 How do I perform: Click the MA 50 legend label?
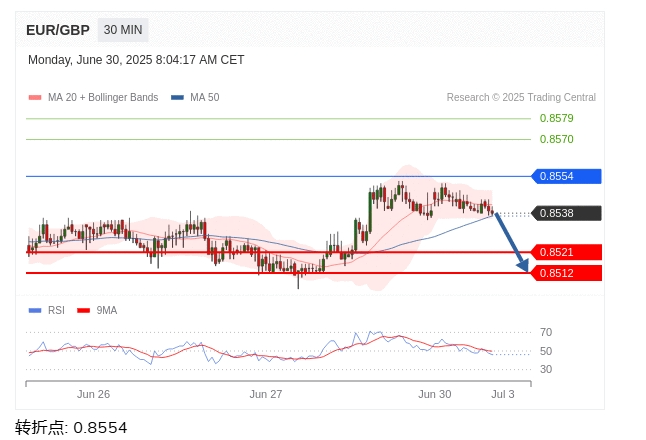click(x=204, y=97)
